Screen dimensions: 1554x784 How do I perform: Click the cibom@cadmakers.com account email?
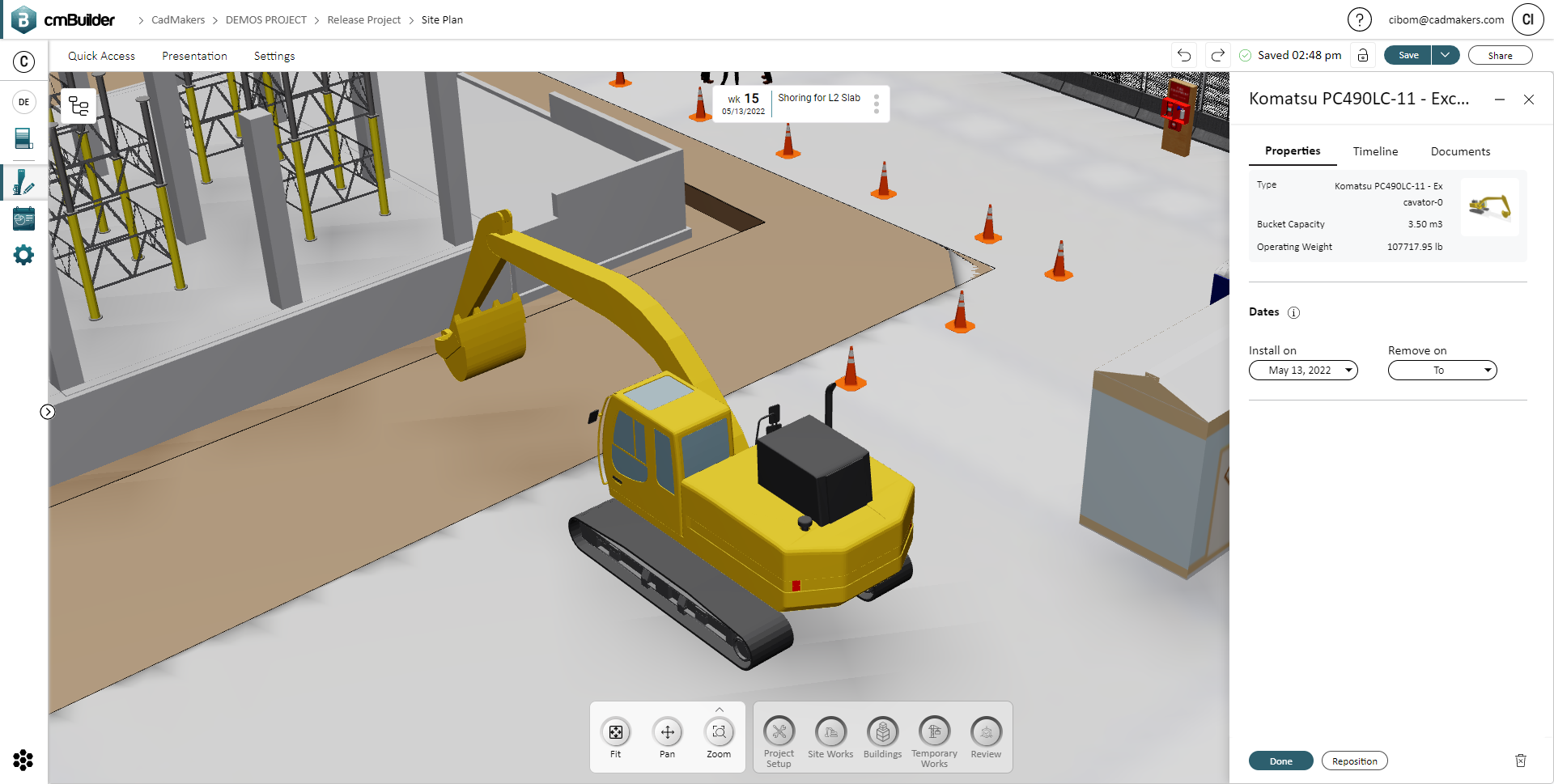(1446, 19)
